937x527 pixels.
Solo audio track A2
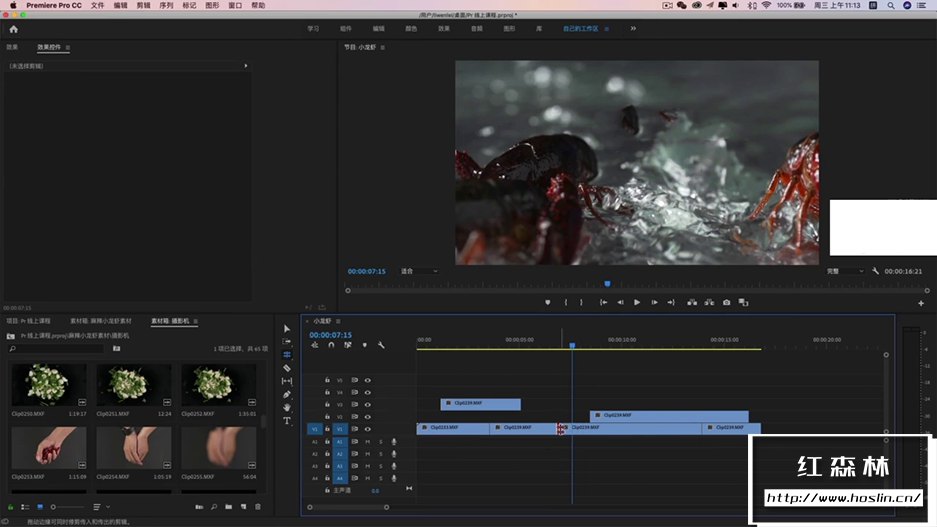coord(380,454)
